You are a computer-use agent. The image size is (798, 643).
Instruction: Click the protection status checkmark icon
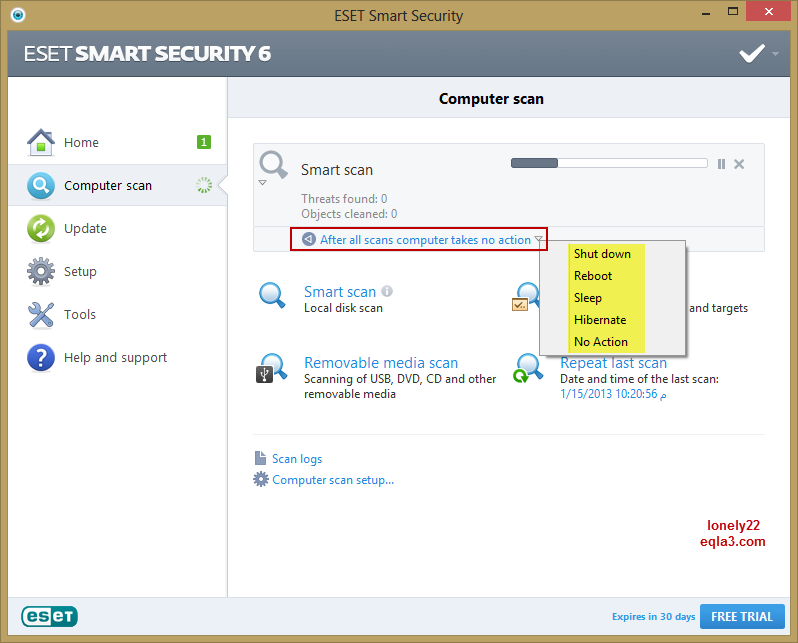click(752, 53)
